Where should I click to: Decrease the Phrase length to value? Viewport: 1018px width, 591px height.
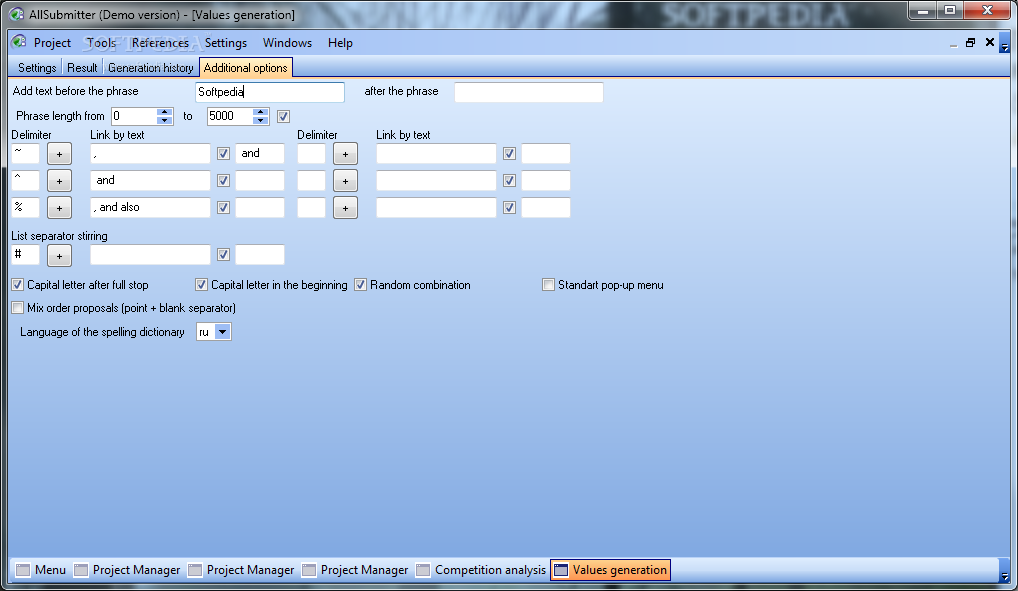click(x=260, y=121)
